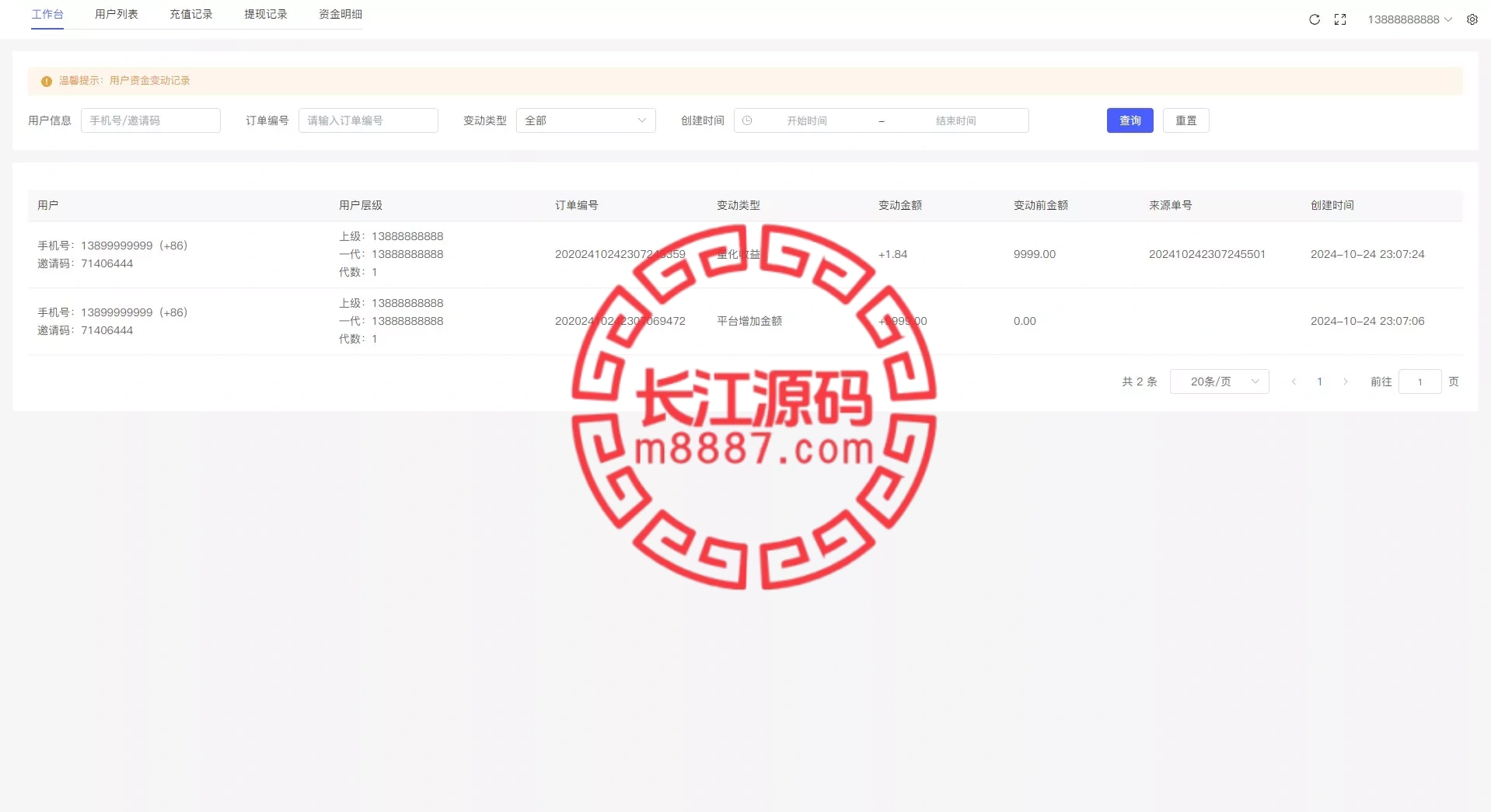Expand the 变动类型 dropdown

[x=586, y=120]
